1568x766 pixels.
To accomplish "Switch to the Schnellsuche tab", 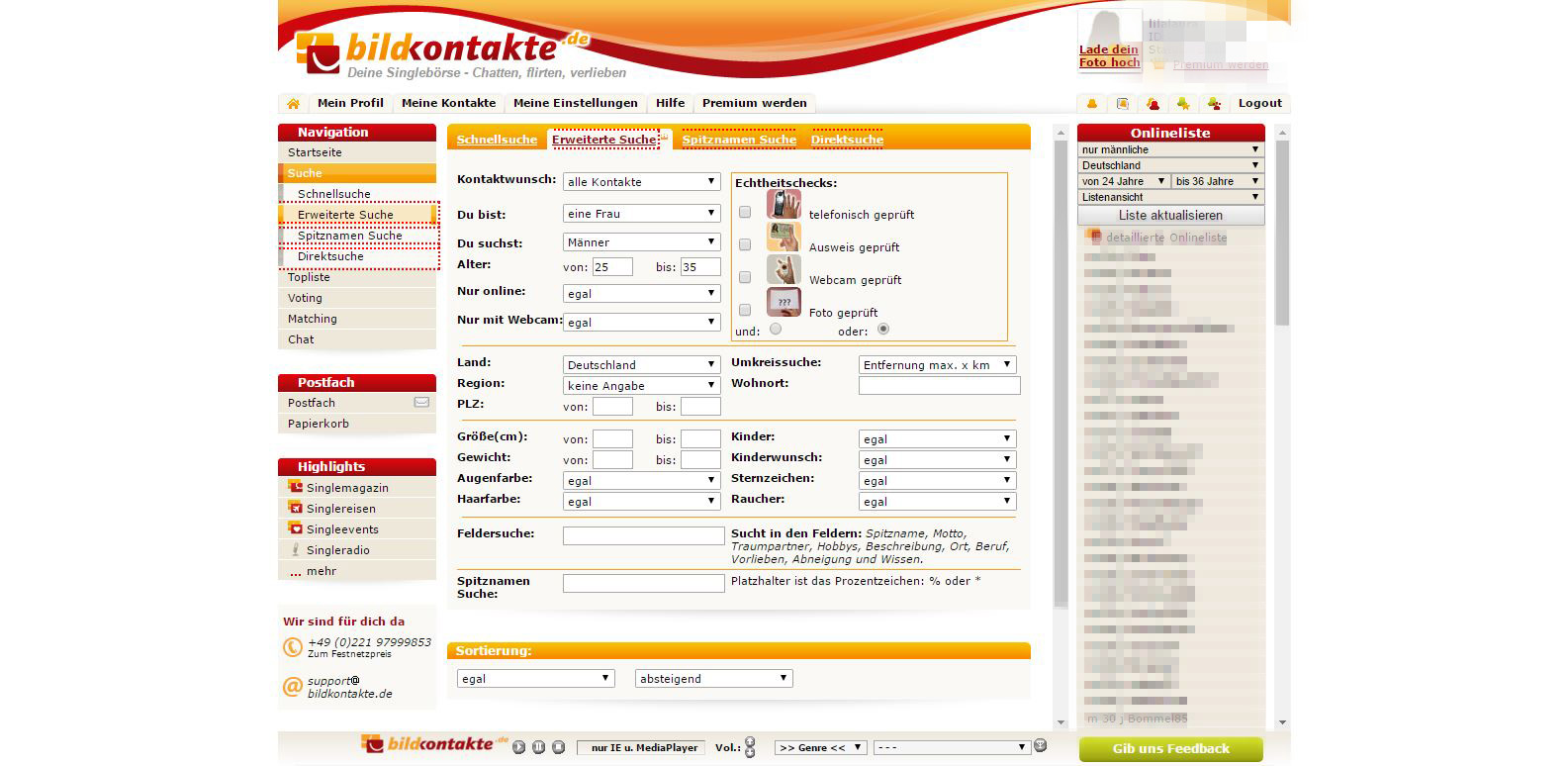I will click(x=497, y=140).
